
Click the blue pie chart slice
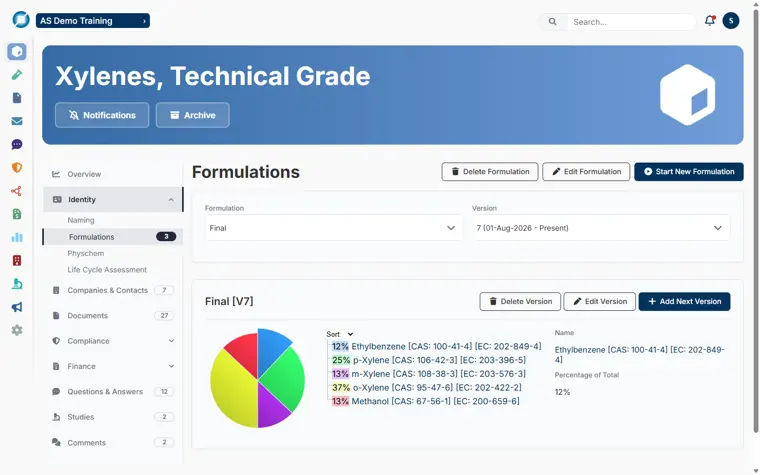(270, 348)
